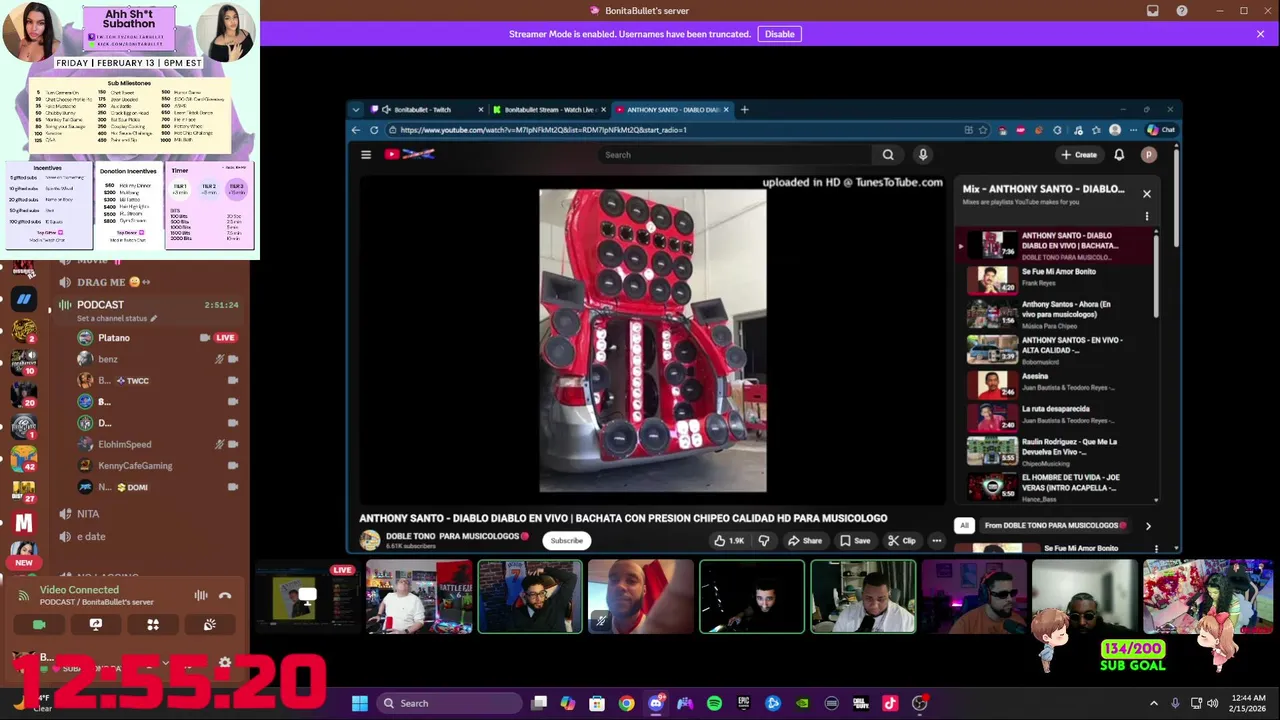Toggle Discord camera in voice panel

38,624
